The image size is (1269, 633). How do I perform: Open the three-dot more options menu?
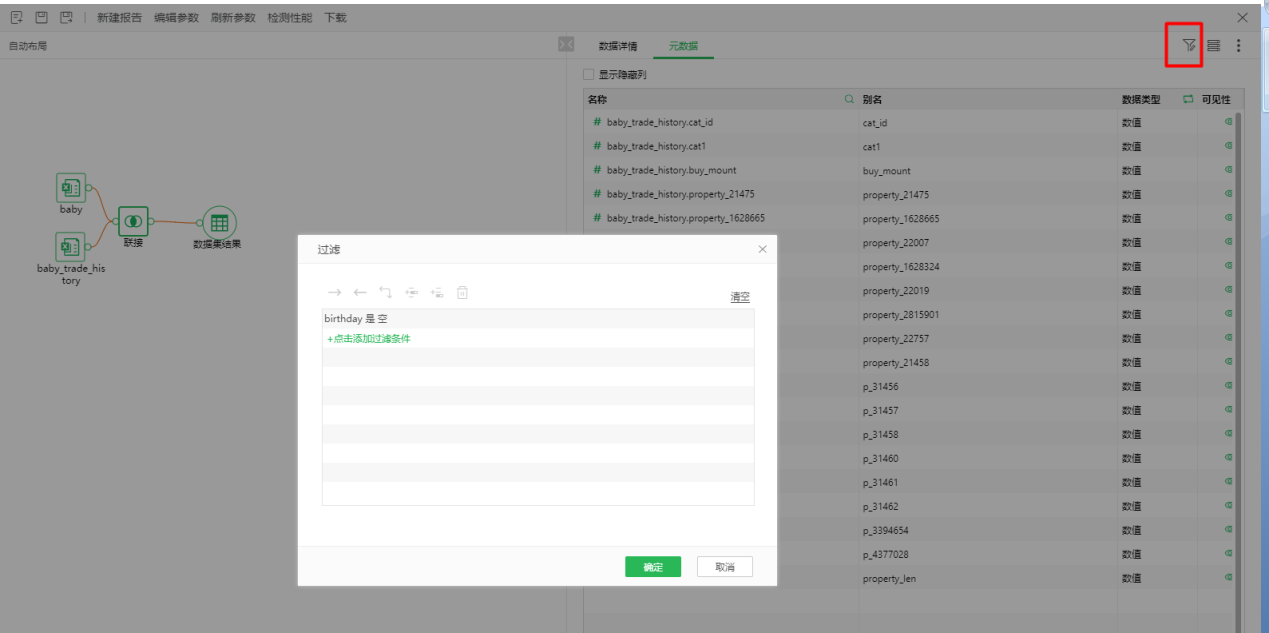coord(1238,45)
